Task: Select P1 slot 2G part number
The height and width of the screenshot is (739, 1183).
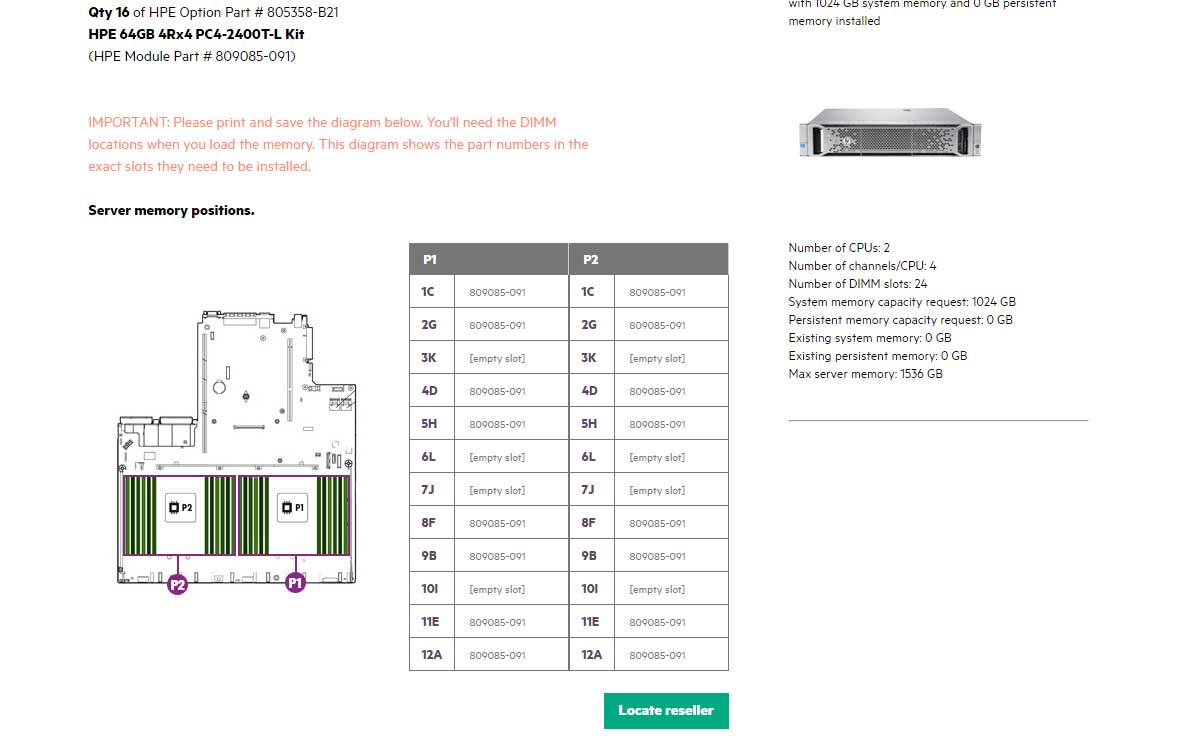Action: 497,326
